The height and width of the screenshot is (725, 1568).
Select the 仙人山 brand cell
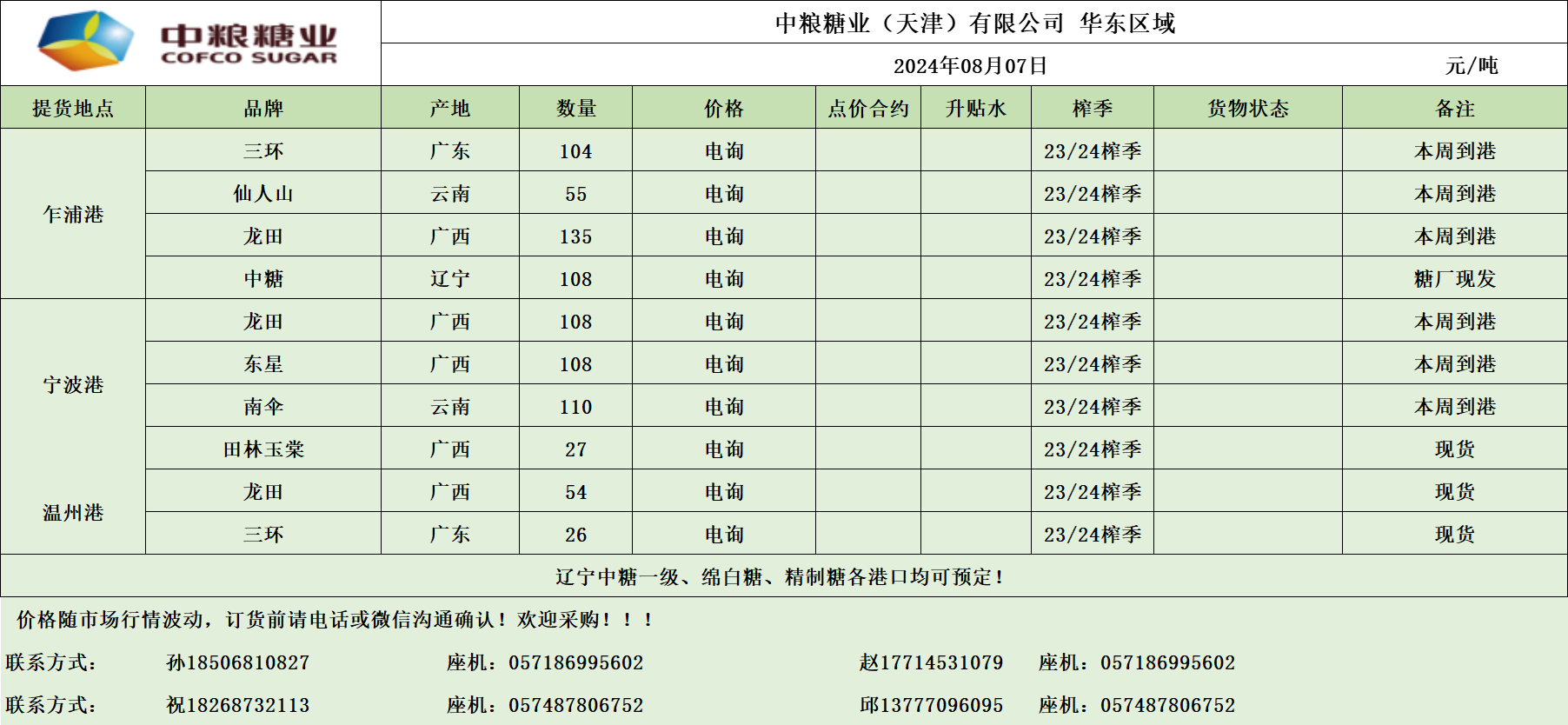[262, 193]
